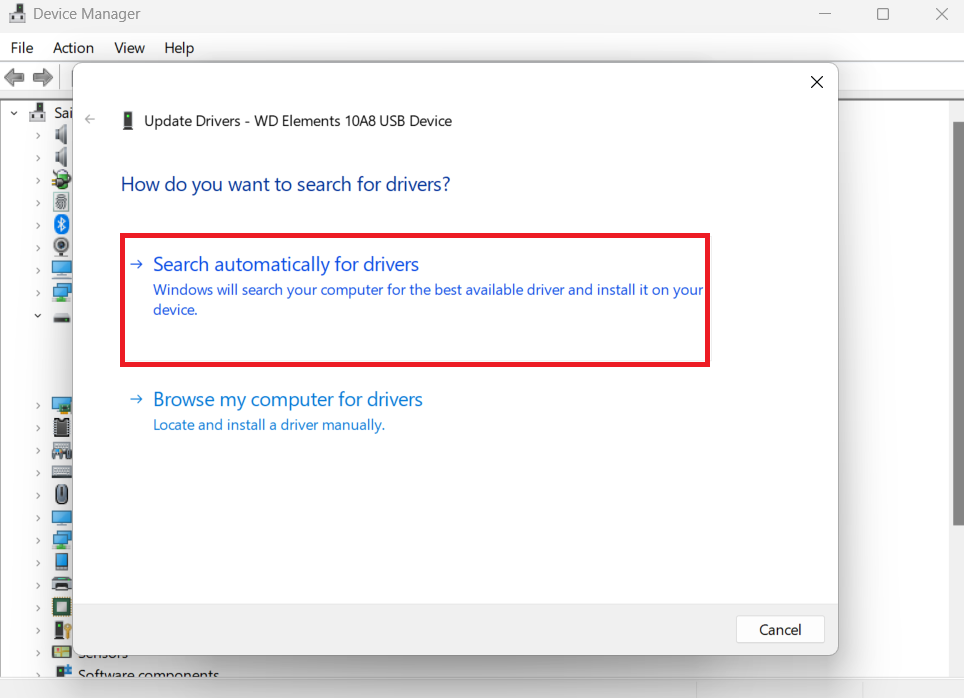Expand the Processors category
This screenshot has width=964, height=698.
38,608
